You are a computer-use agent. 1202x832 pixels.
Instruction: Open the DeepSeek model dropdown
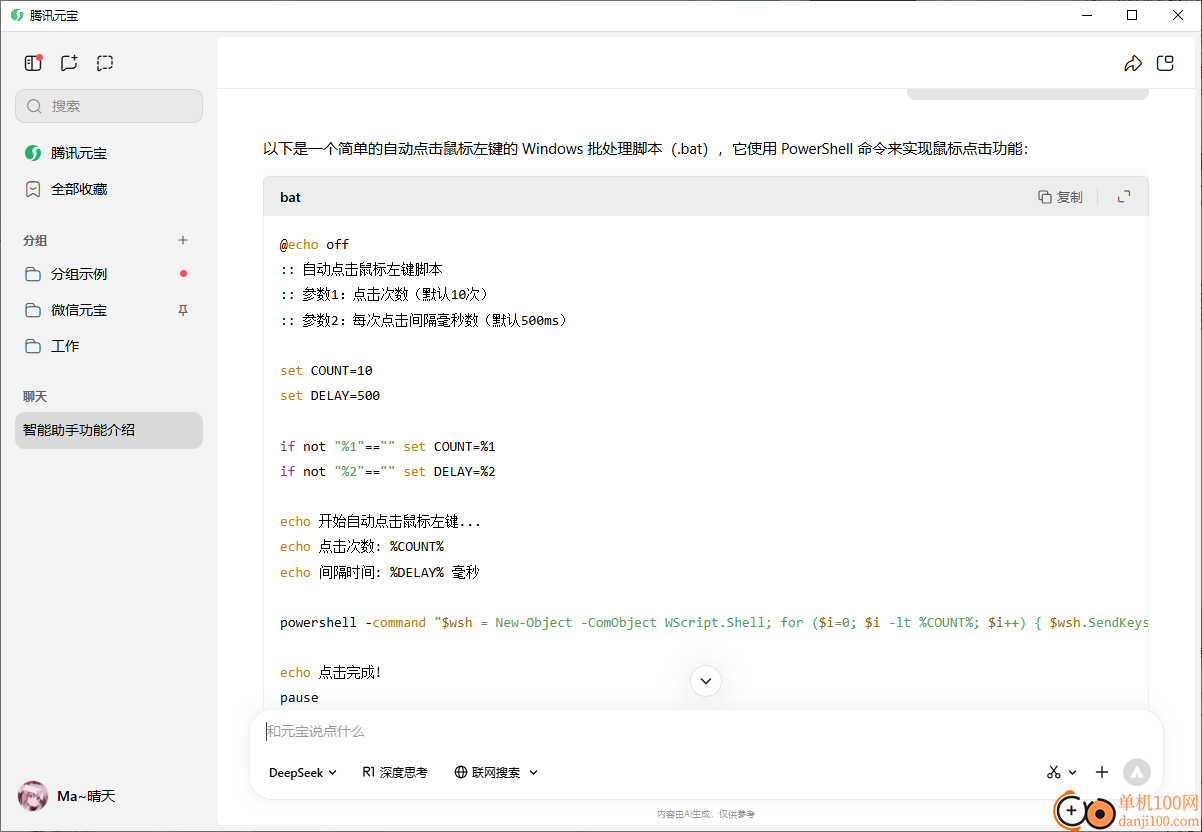(x=303, y=772)
